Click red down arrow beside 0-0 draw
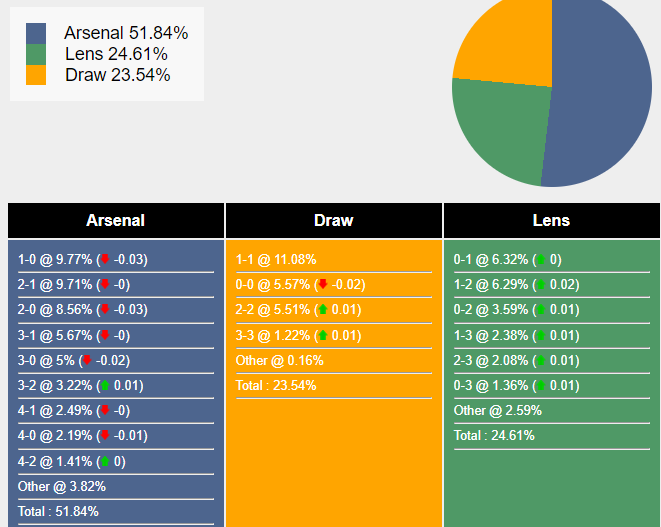The image size is (661, 527). point(322,285)
